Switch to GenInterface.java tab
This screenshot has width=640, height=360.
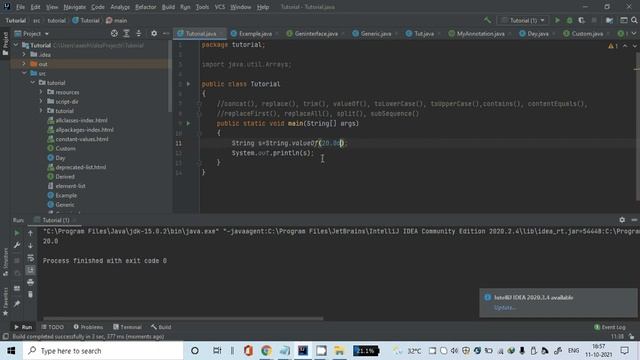pos(316,33)
